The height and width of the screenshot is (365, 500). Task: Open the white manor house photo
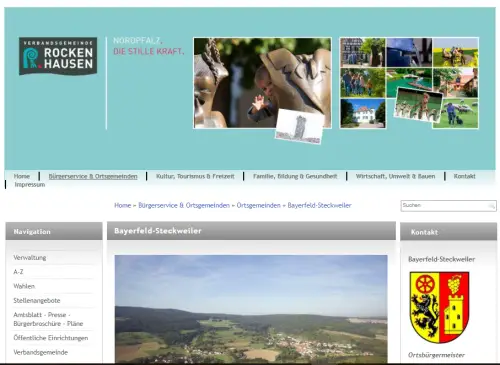click(363, 114)
